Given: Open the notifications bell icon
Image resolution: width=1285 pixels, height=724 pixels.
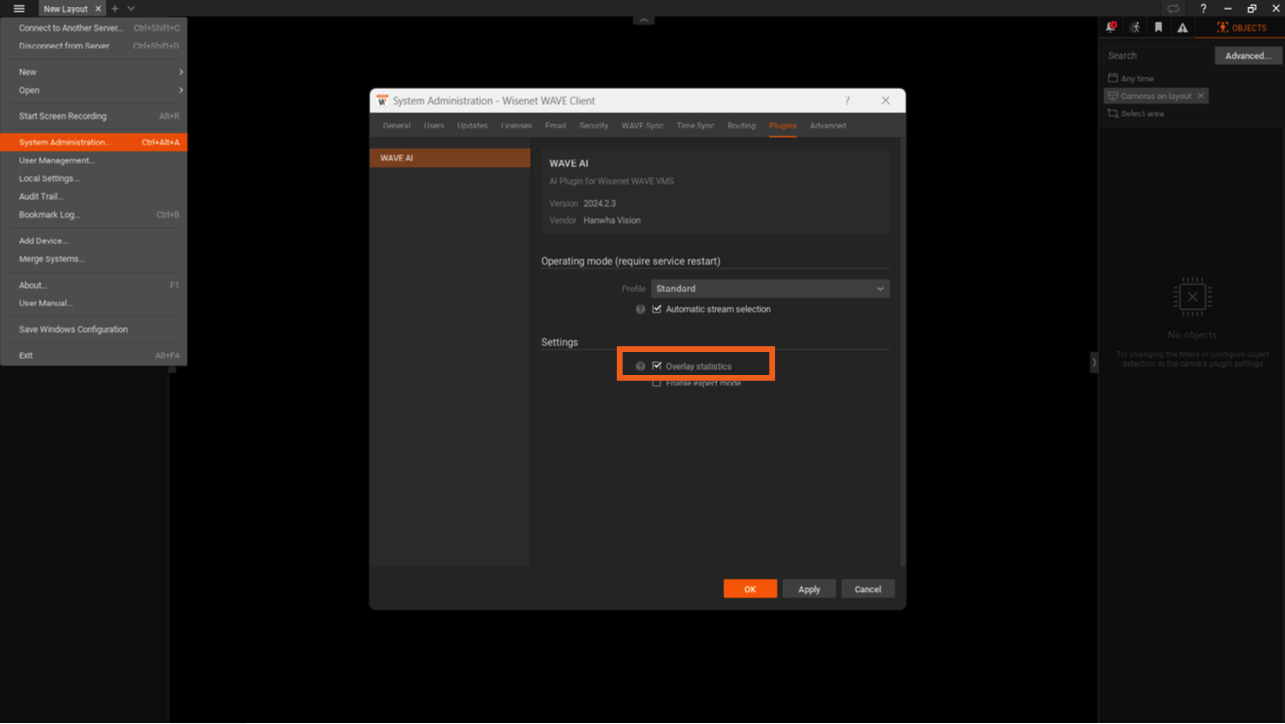Looking at the screenshot, I should [1111, 27].
